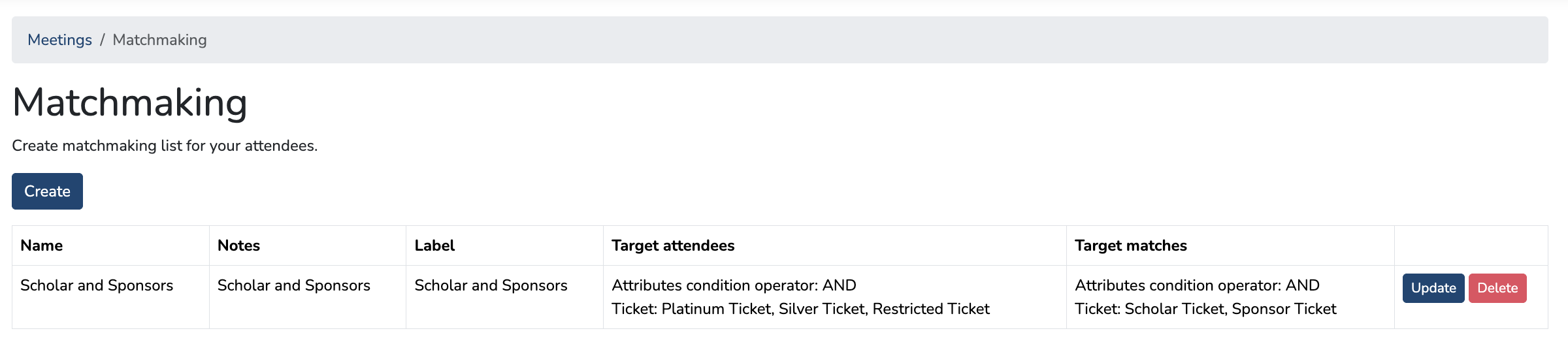Delete the Scholar and Sponsors matchmaking

1497,288
